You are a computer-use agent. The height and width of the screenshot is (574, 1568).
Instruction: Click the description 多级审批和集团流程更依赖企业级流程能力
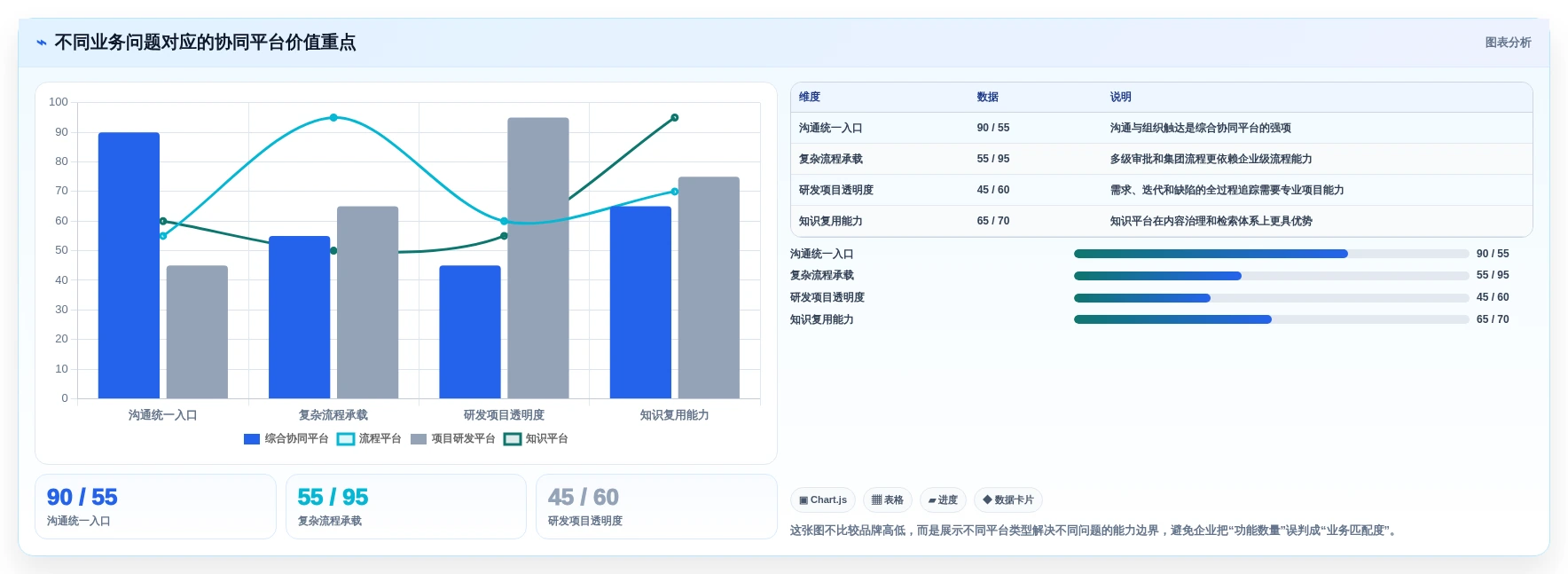coord(1211,159)
